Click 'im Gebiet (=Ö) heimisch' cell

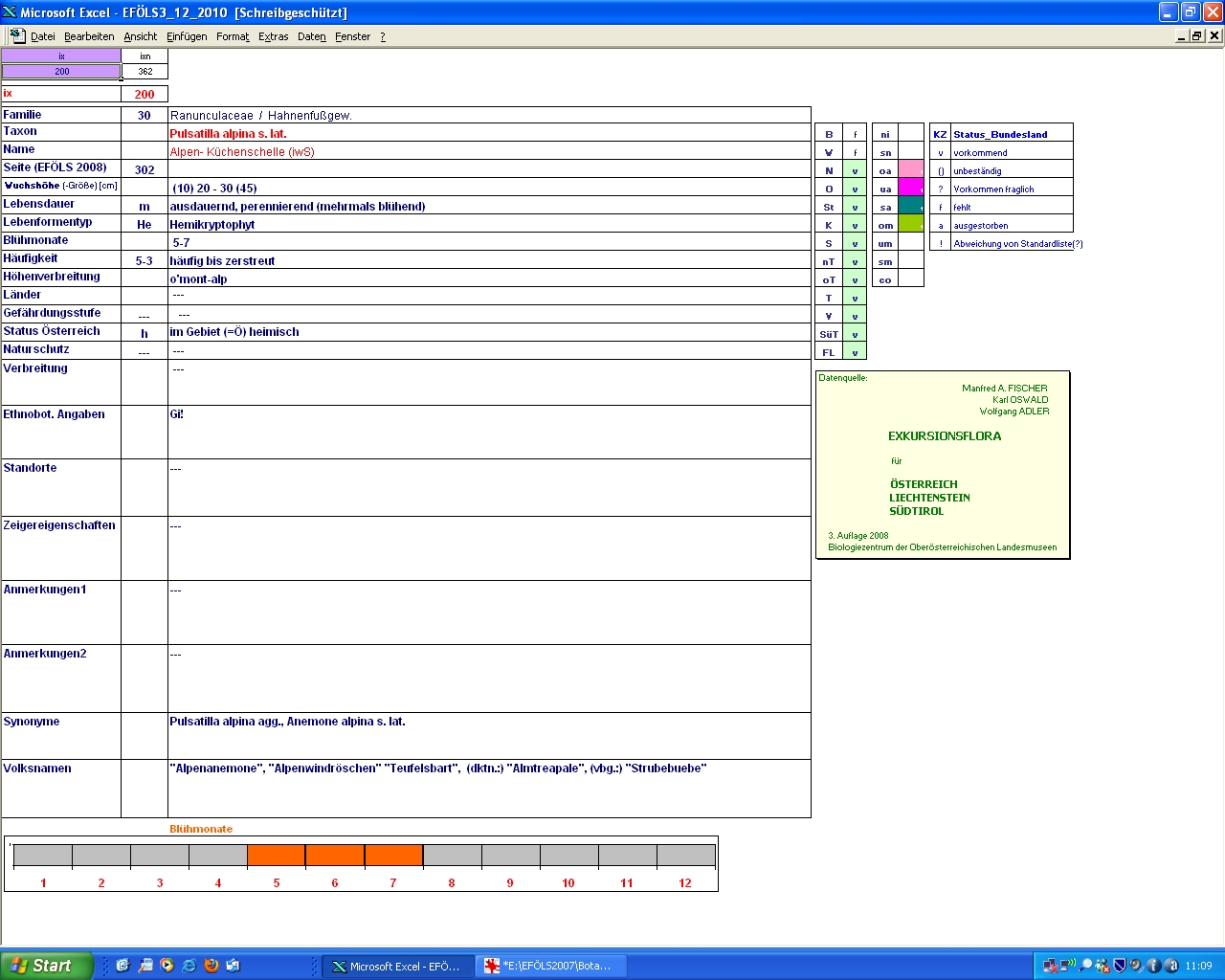(489, 331)
